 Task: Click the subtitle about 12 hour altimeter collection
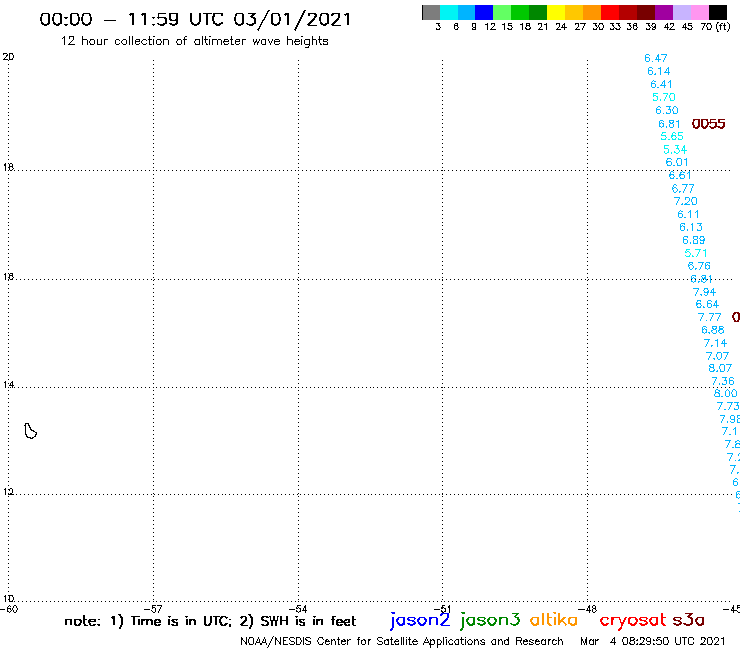194,41
